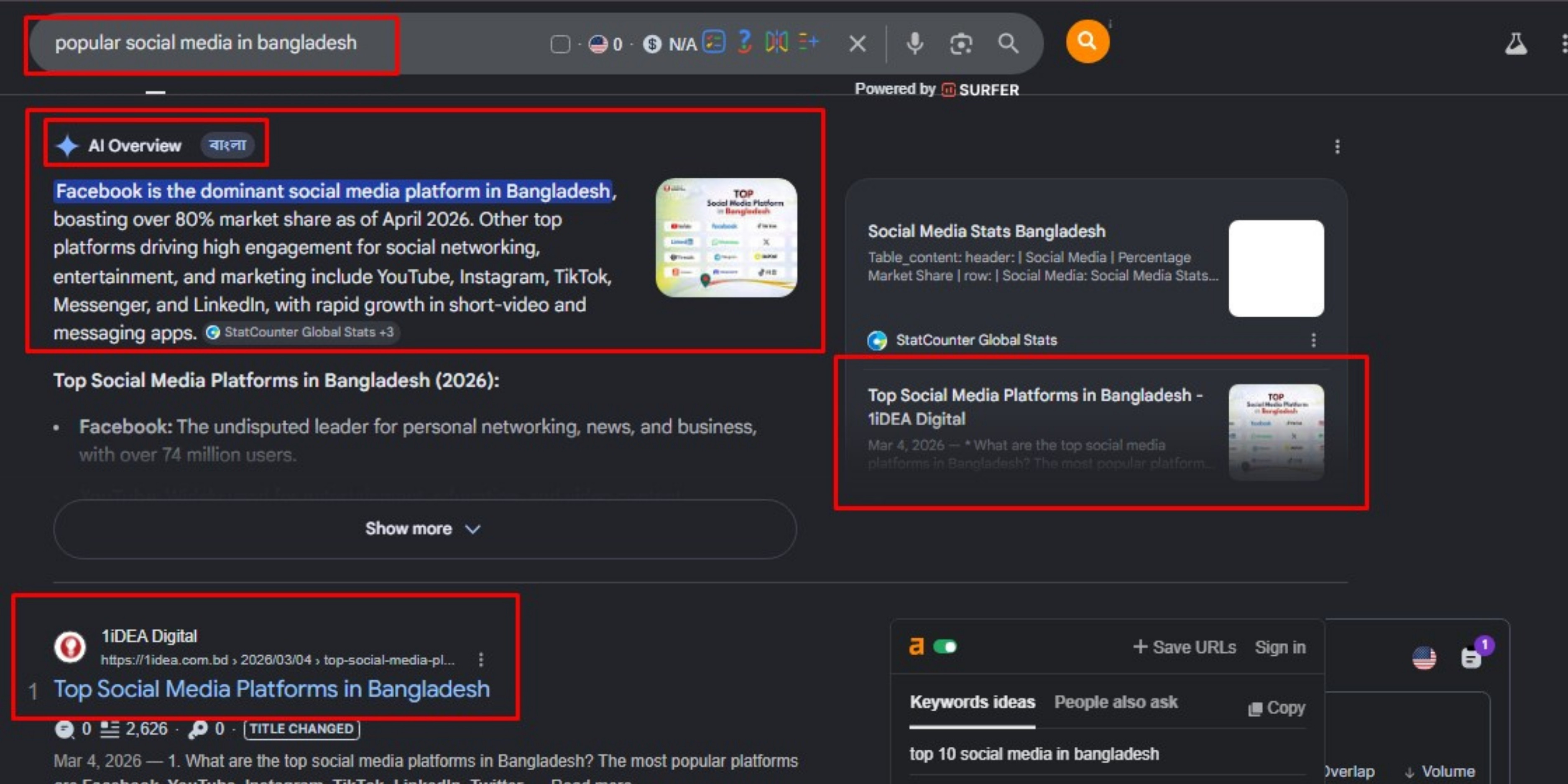Toggle the green Ahrefs toolbar switch
1568x784 pixels.
[x=945, y=646]
